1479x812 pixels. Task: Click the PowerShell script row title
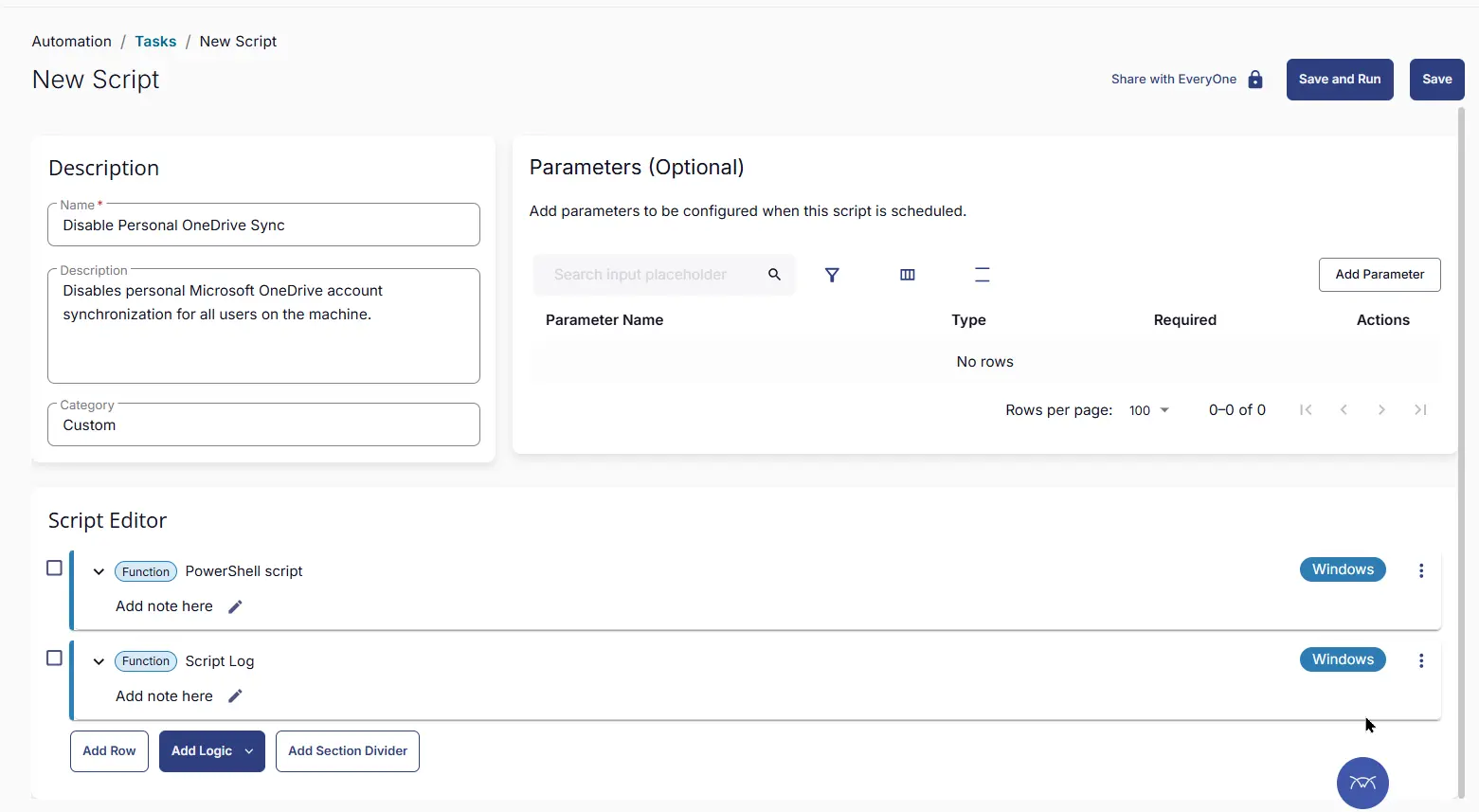pos(243,571)
